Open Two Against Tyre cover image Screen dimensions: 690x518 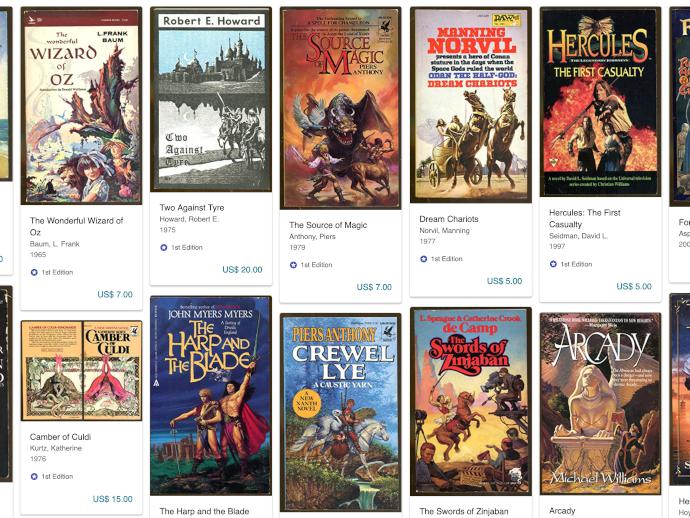211,99
